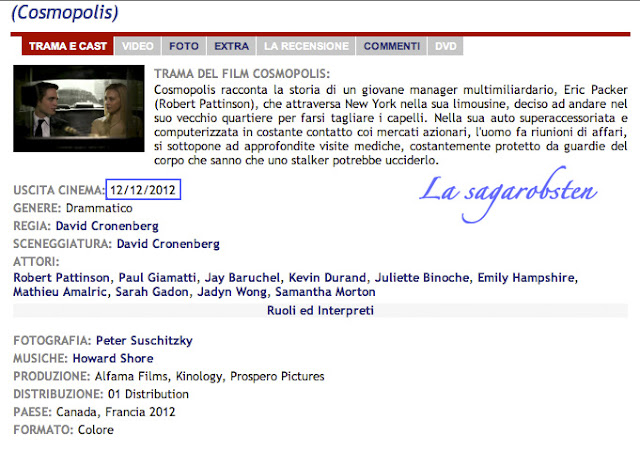Open the TRAMA E CAST tab

point(68,46)
